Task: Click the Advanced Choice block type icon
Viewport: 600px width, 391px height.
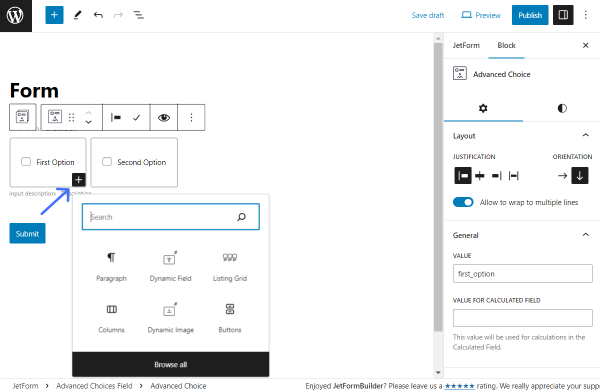Action: point(55,117)
